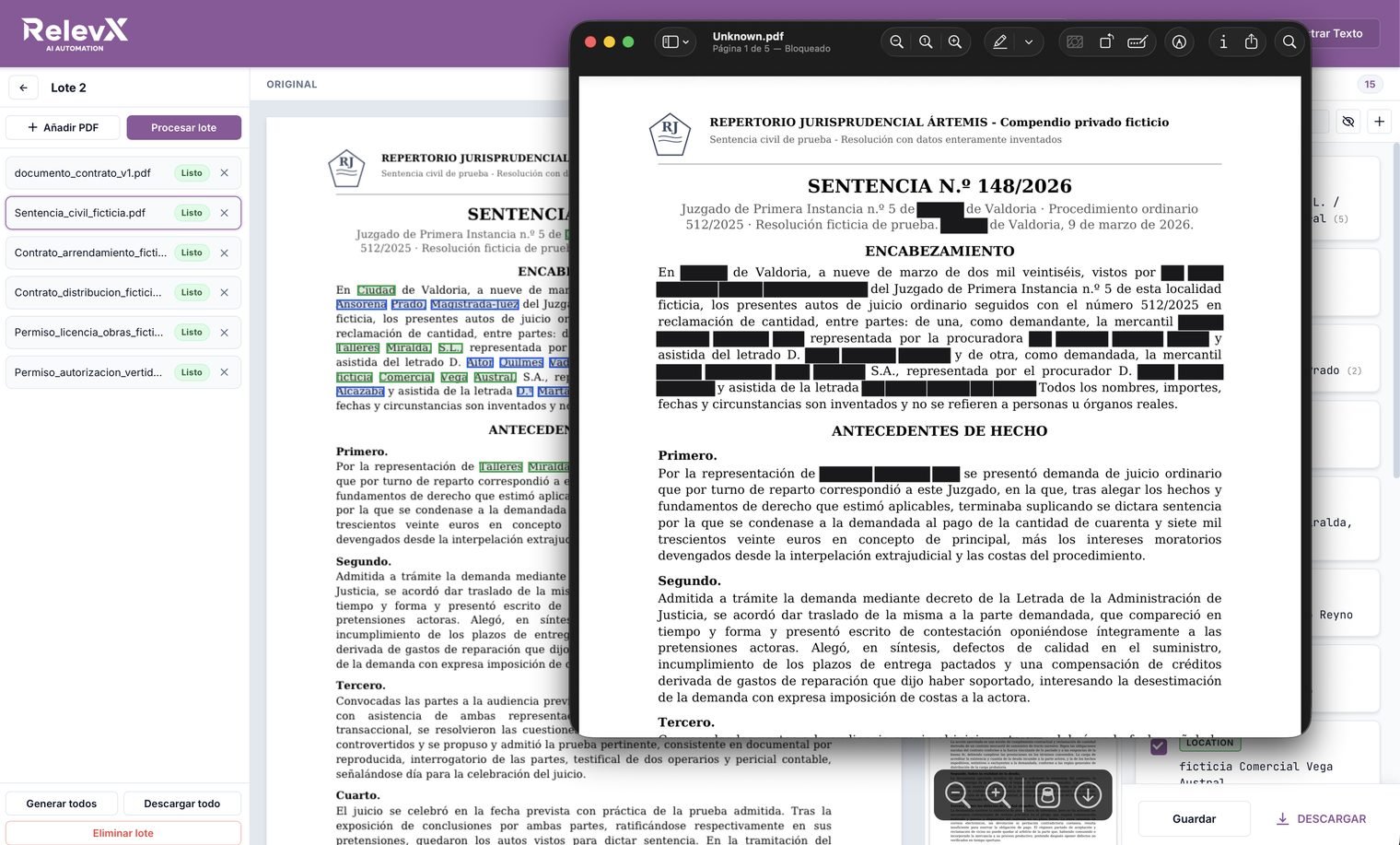Image resolution: width=1400 pixels, height=845 pixels.
Task: Remove the Contrato_arrendamiento file with its X icon
Action: pyautogui.click(x=224, y=252)
